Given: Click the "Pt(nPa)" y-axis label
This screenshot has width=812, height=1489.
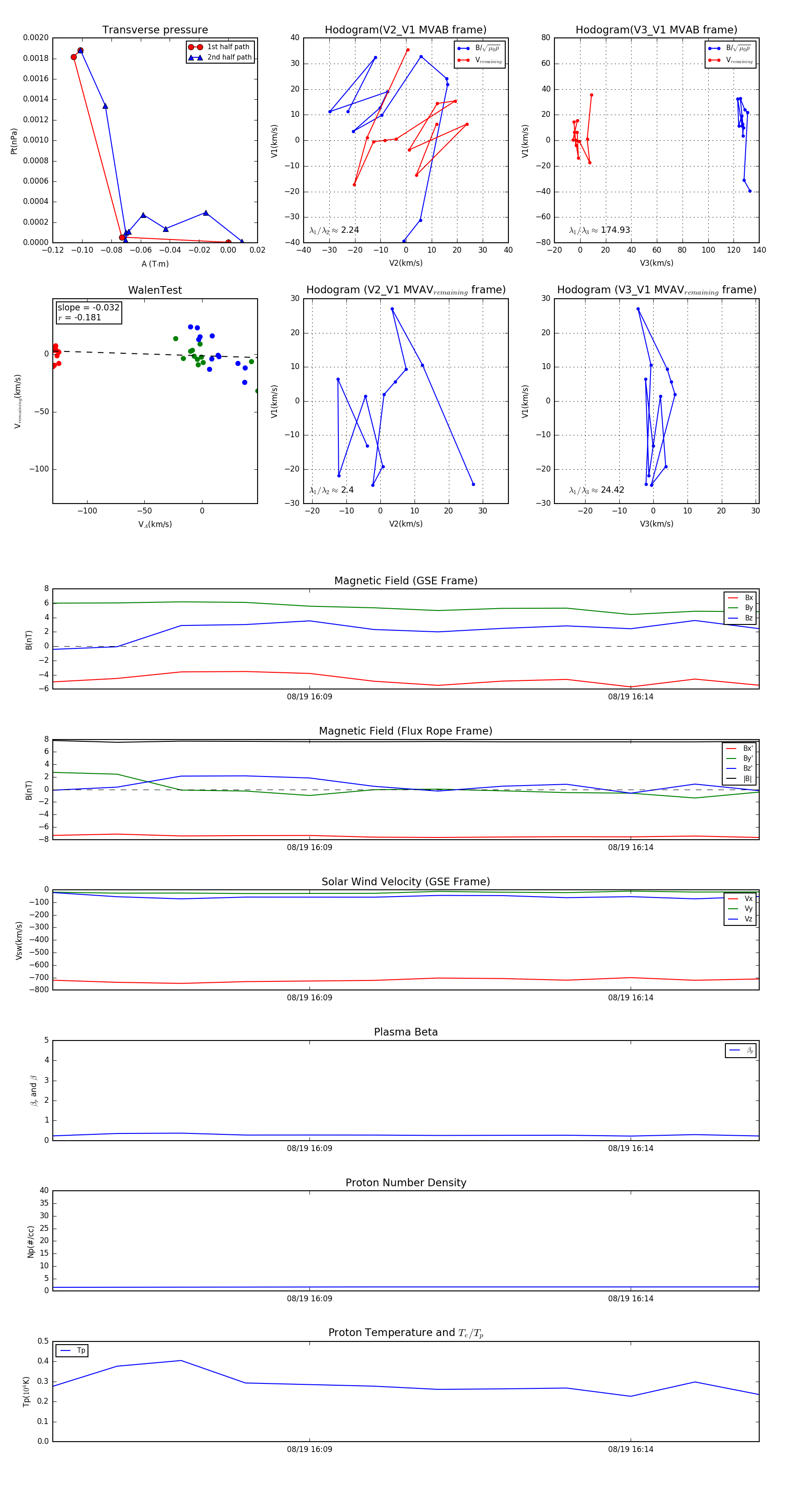Looking at the screenshot, I should 14,140.
